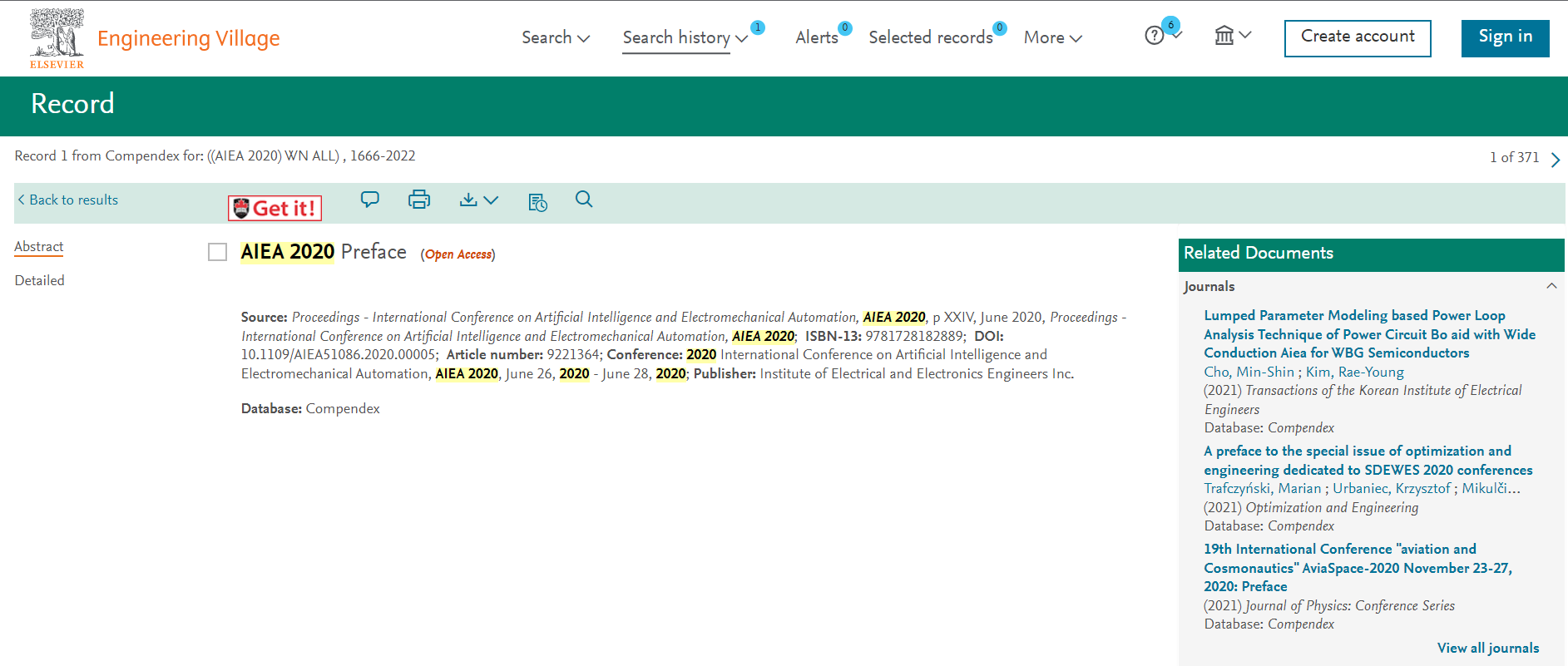Click the help notification badge showing 6
The width and height of the screenshot is (1568, 666).
point(1170,25)
